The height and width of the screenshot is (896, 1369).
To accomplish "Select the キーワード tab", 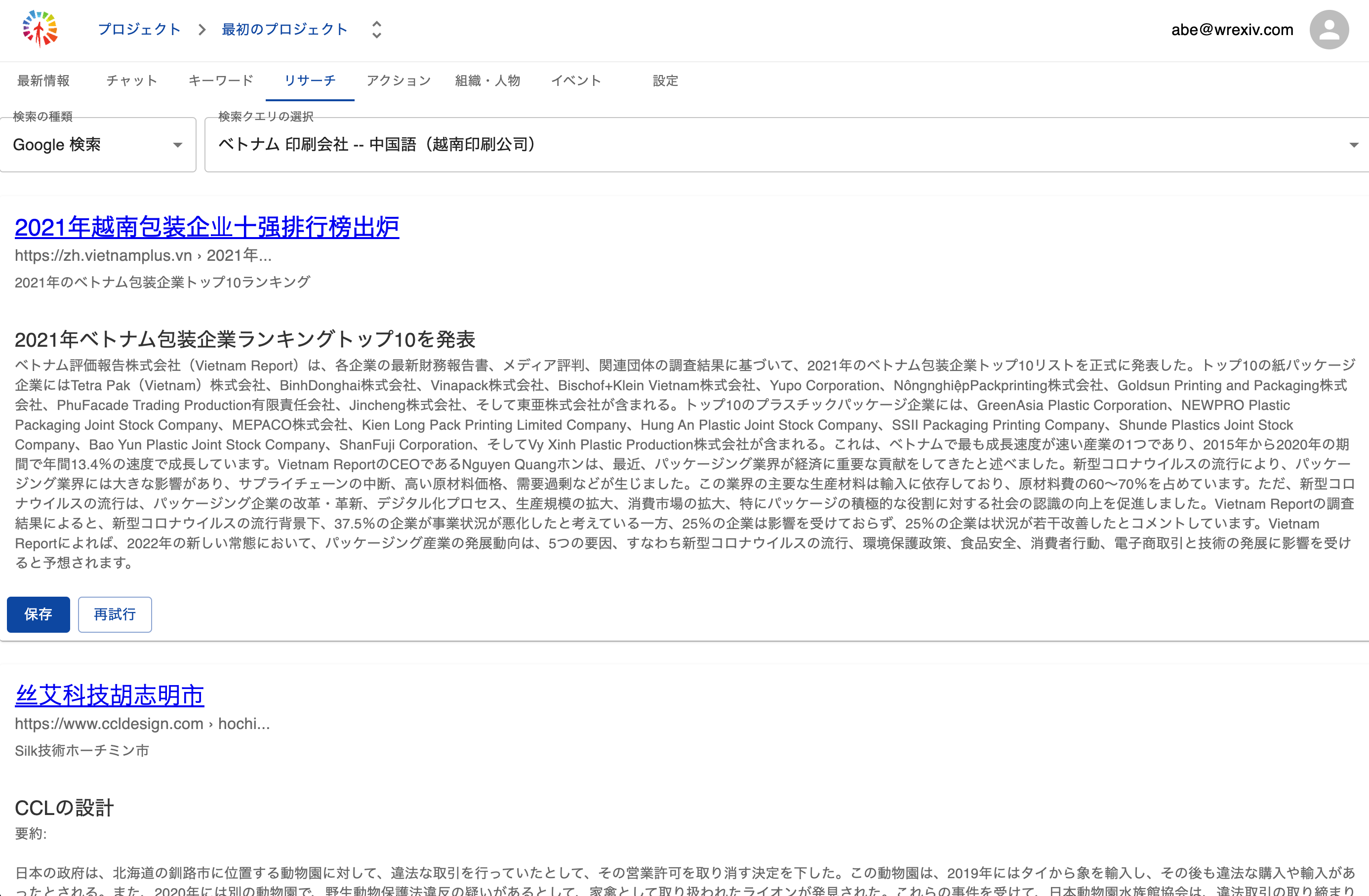I will pos(221,81).
